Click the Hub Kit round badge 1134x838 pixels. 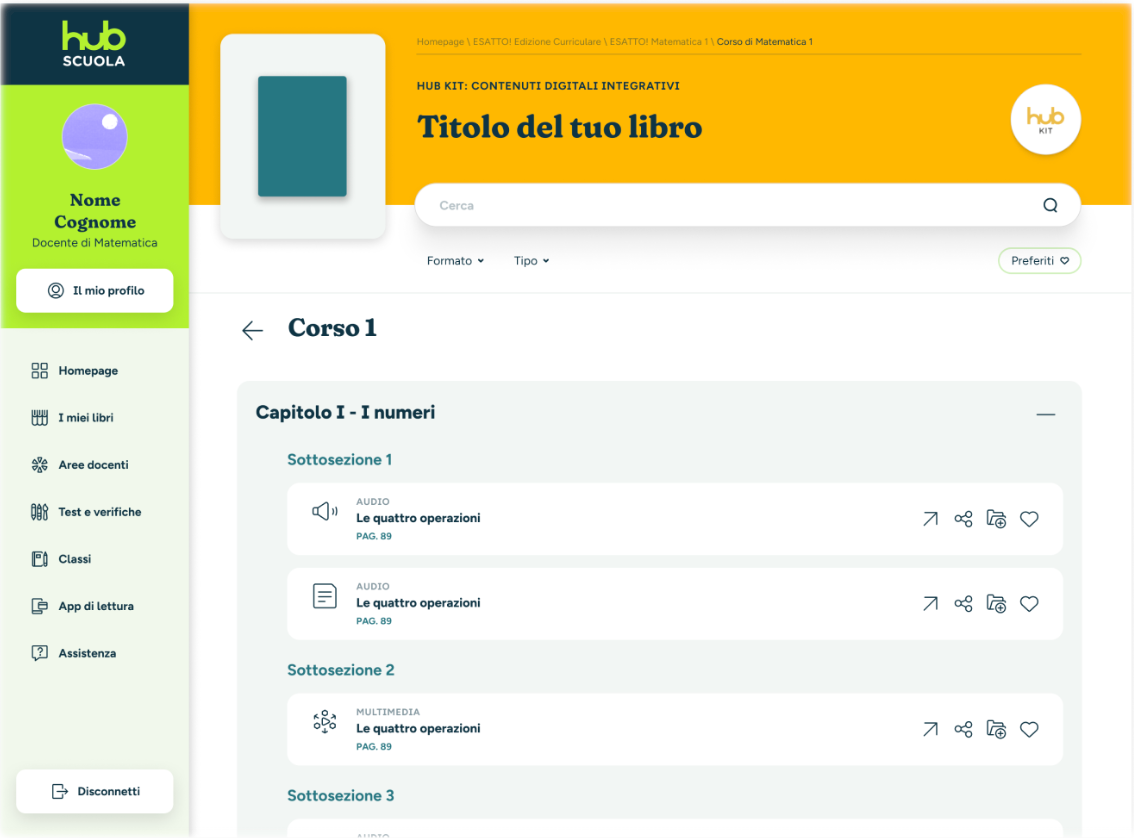click(1045, 119)
